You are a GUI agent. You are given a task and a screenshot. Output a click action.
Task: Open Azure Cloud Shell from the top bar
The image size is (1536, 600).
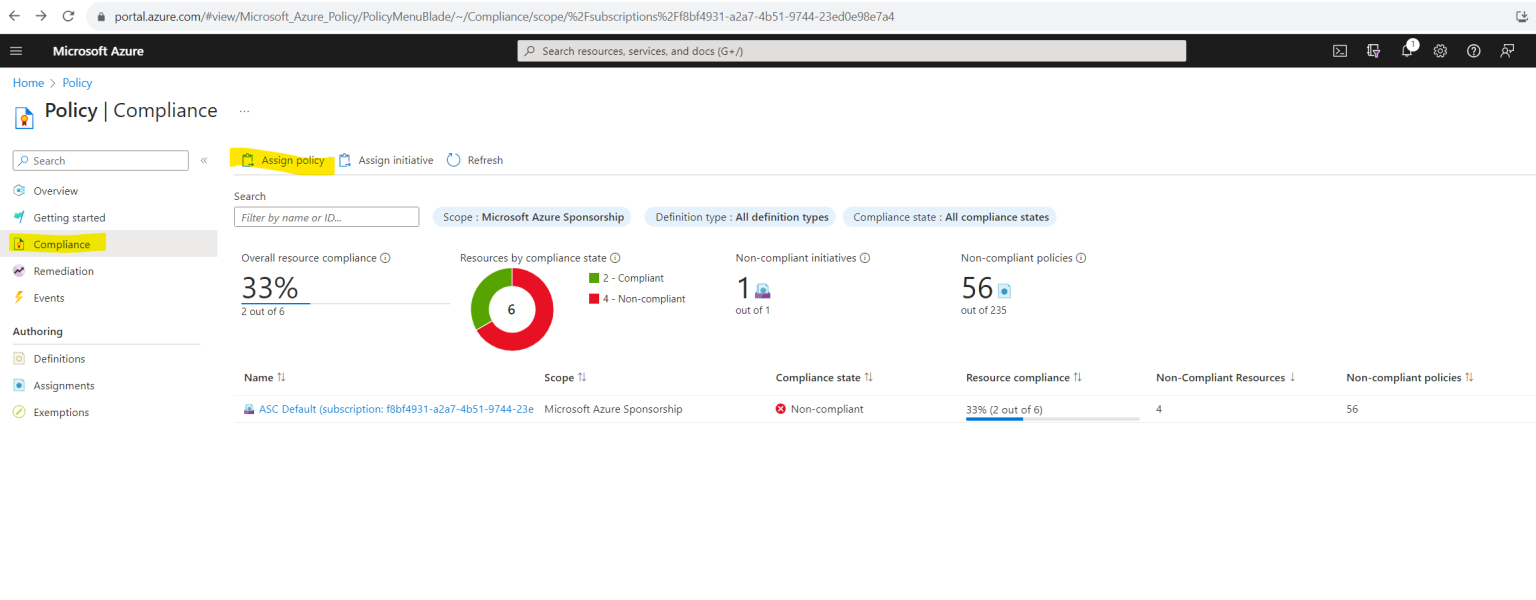(1339, 50)
